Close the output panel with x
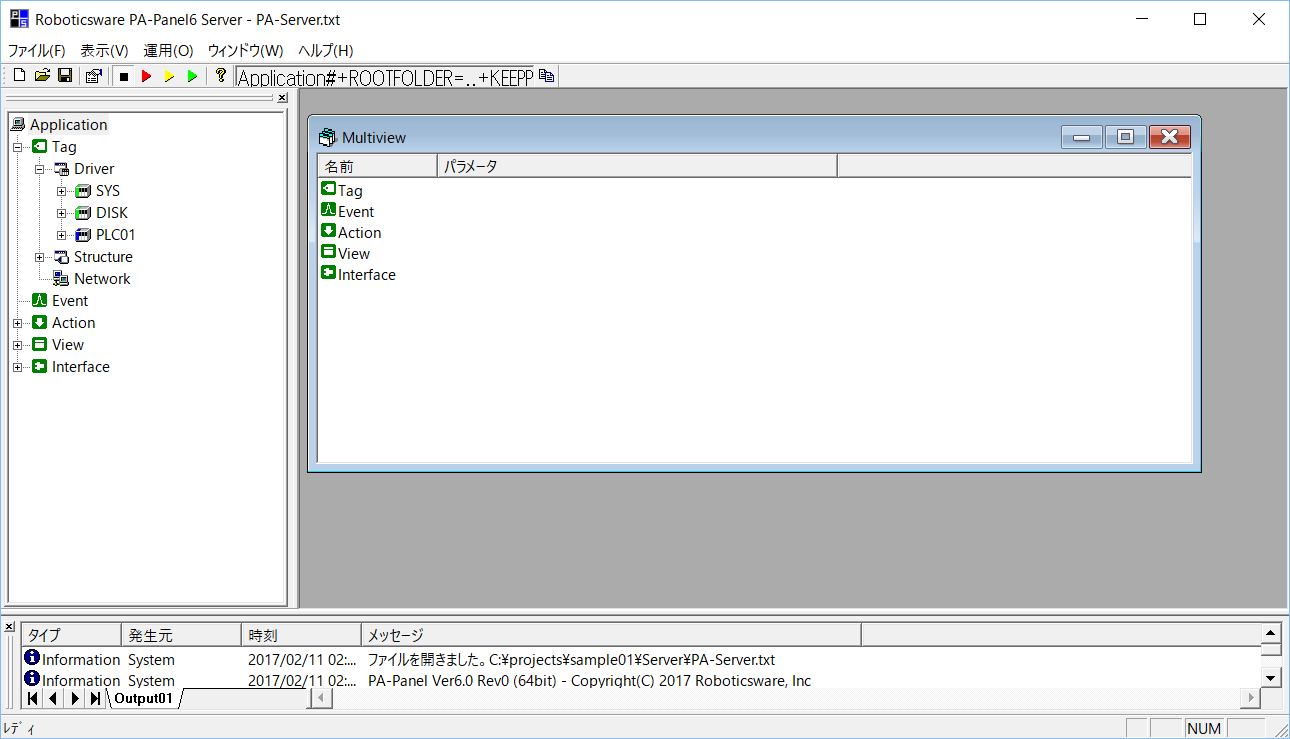The height and width of the screenshot is (739, 1290). coord(9,627)
